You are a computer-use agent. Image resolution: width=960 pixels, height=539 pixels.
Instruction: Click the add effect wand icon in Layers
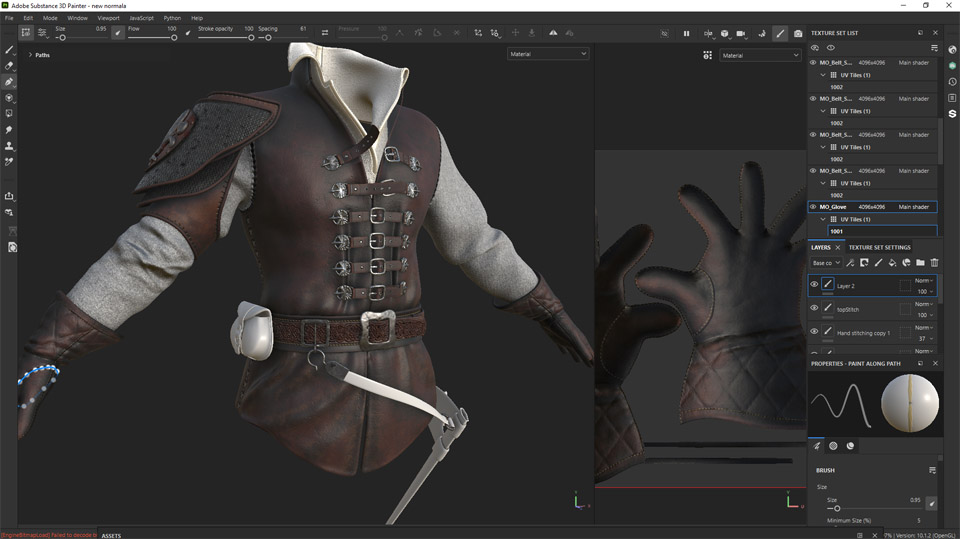tap(850, 263)
